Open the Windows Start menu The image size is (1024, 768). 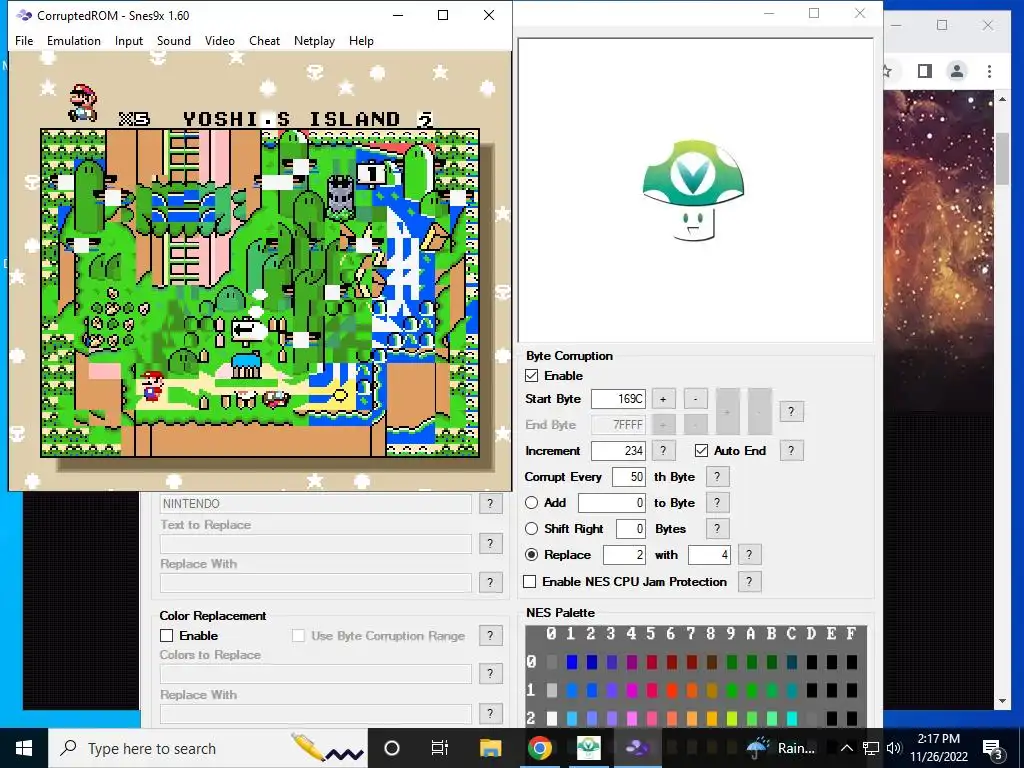24,748
